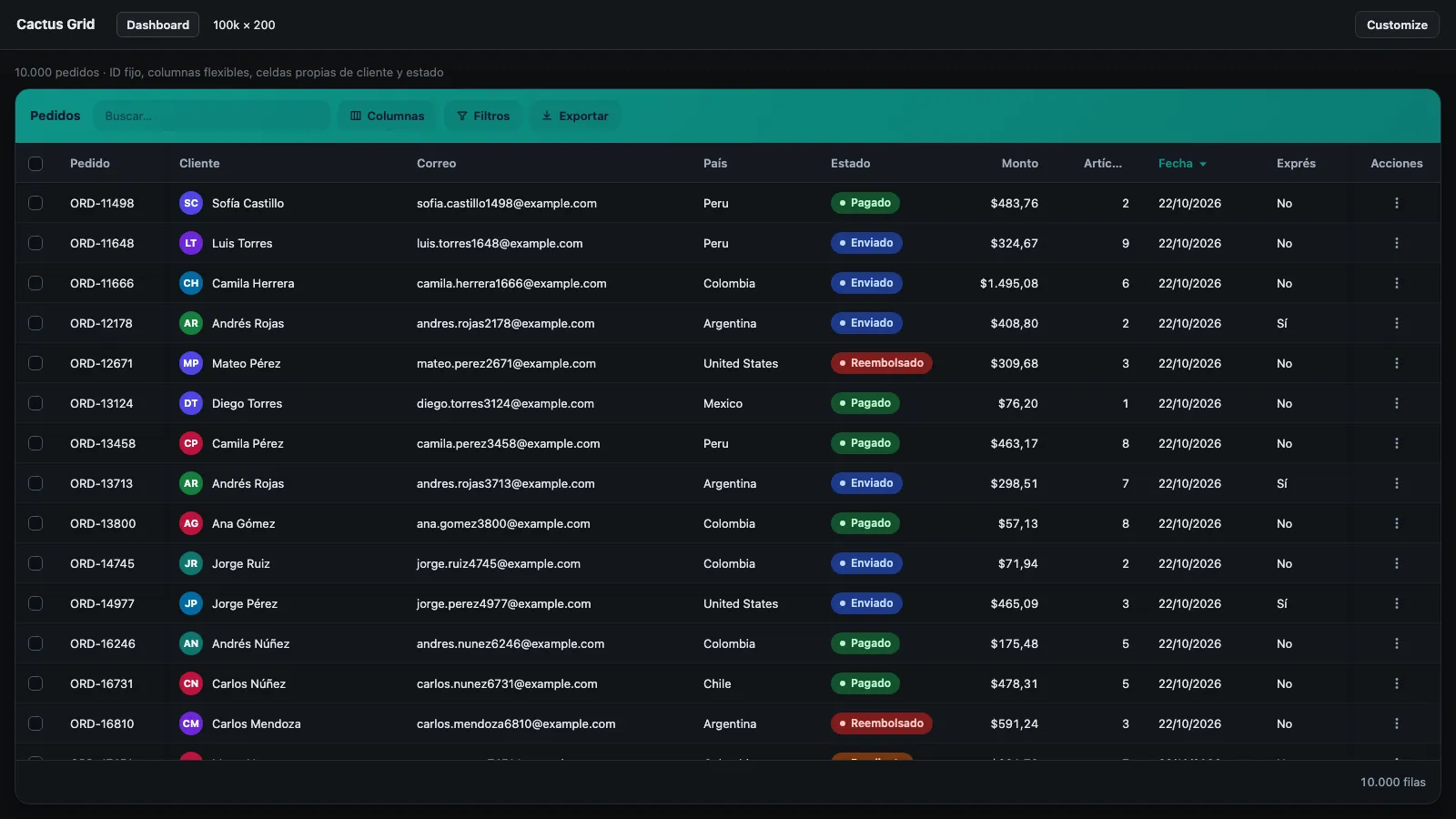Select checkbox for order ORD-16731
This screenshot has width=1456, height=819.
[35, 683]
